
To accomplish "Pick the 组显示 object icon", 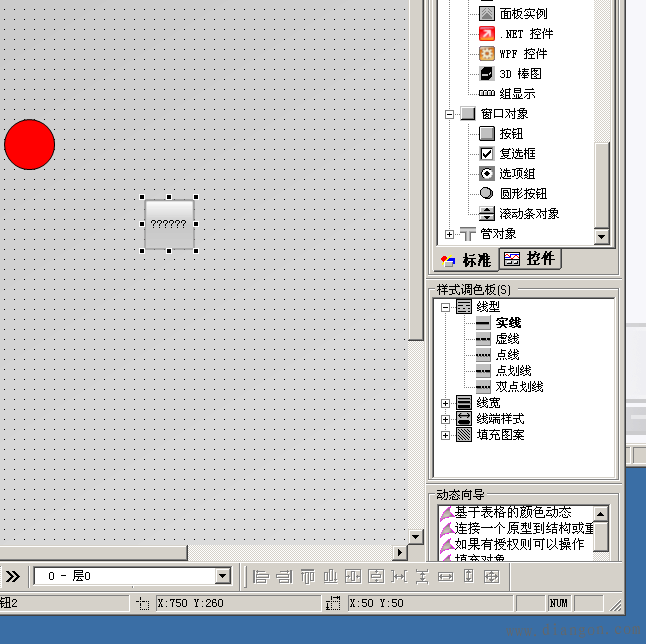I will 487,93.
